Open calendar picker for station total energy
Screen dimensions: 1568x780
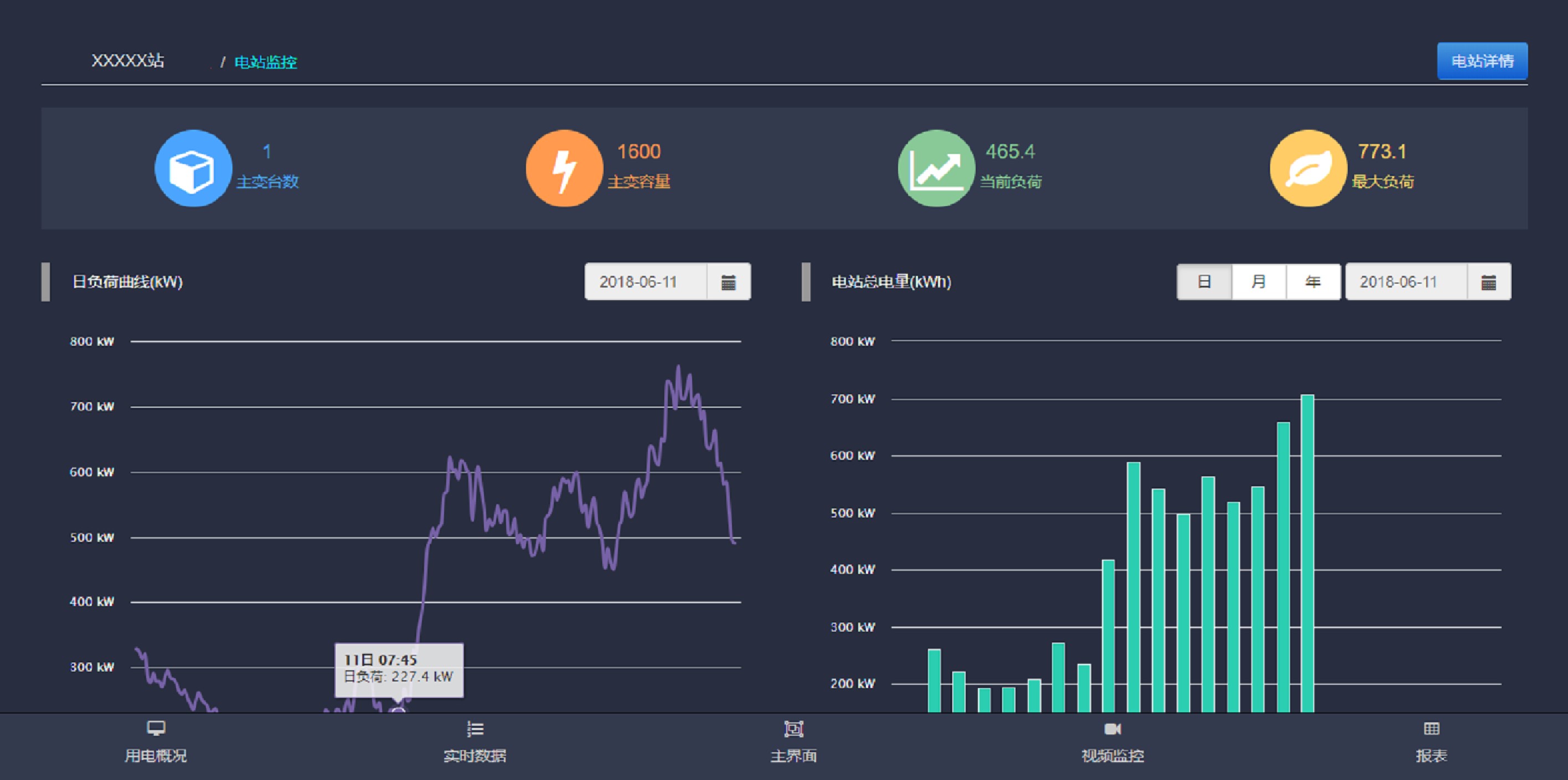point(1488,282)
